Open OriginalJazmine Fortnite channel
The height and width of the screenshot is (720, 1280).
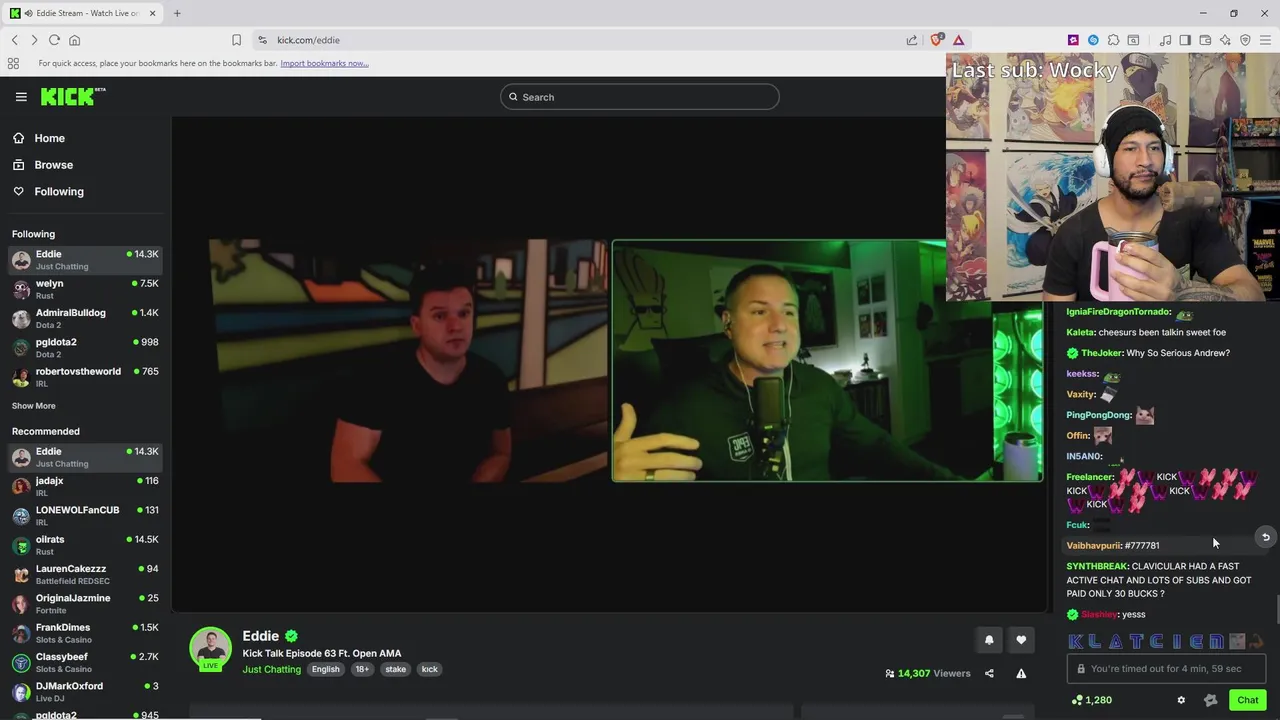pos(85,603)
